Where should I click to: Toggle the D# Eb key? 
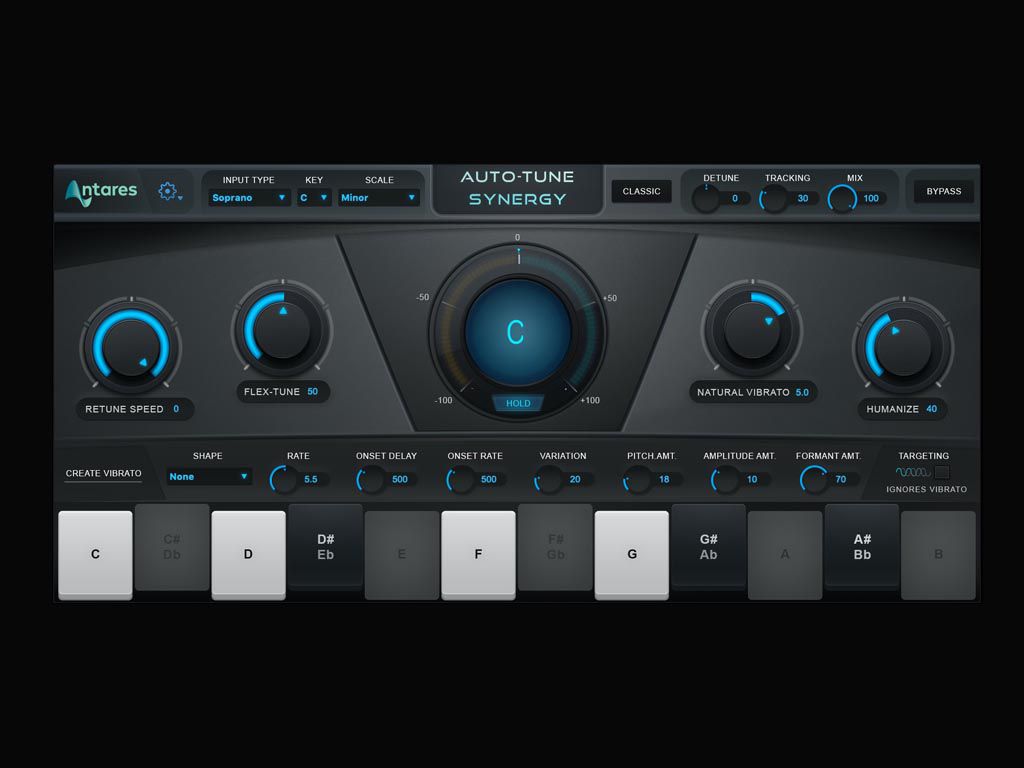click(x=325, y=547)
